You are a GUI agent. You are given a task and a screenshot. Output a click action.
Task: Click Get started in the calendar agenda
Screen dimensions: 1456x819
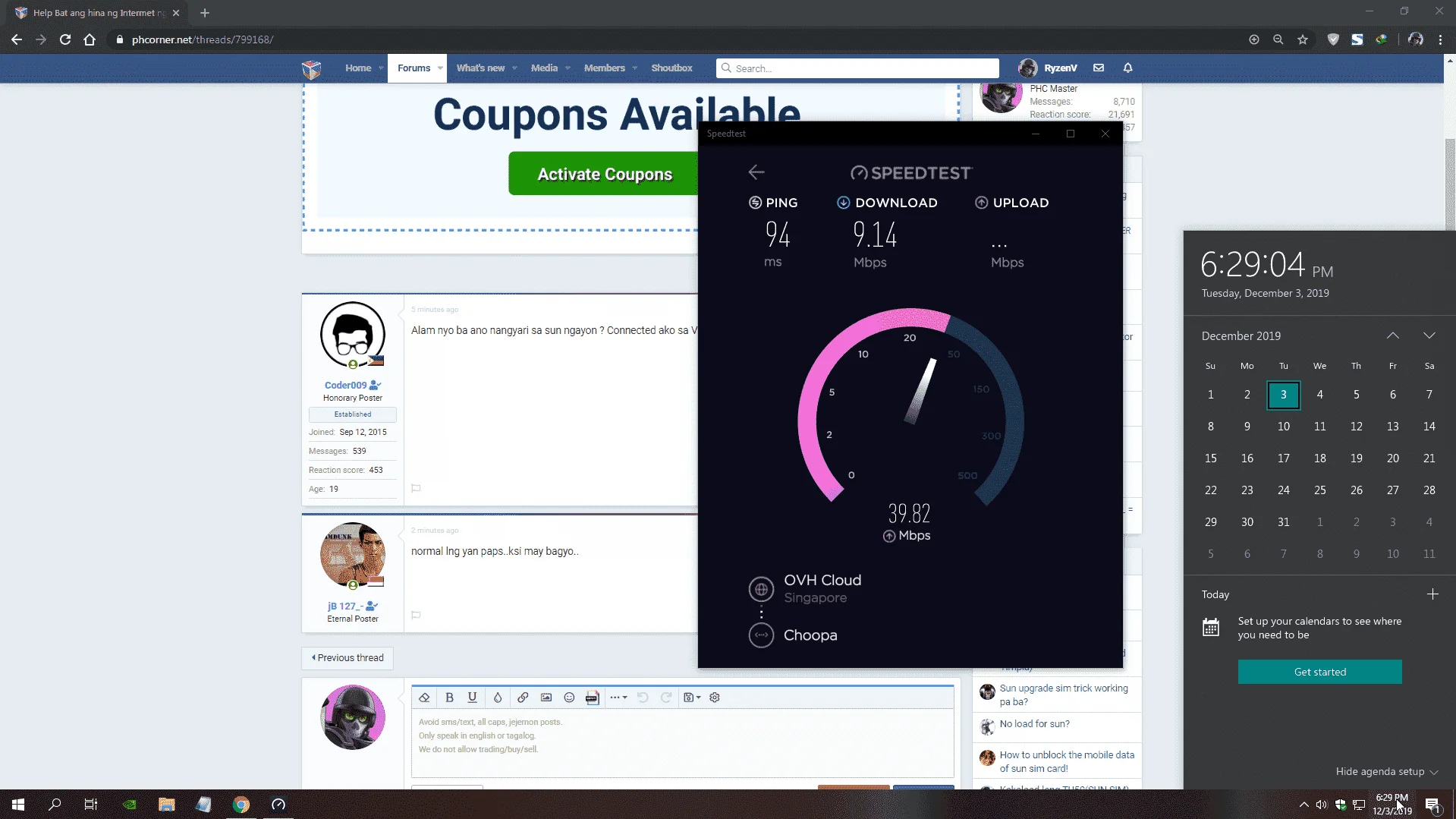pos(1319,672)
